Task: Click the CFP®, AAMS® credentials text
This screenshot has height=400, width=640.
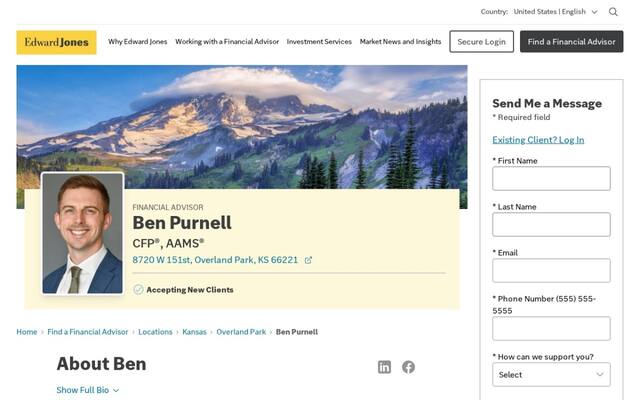Action: point(168,243)
